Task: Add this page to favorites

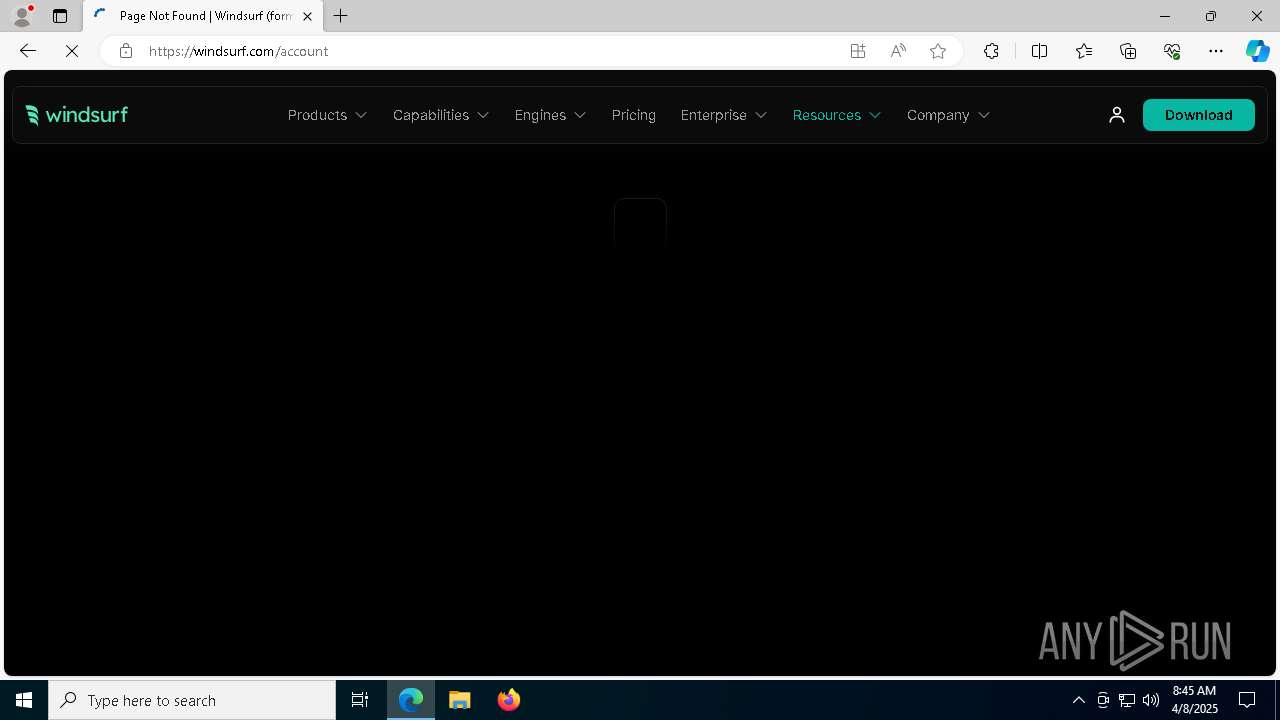Action: [x=938, y=51]
